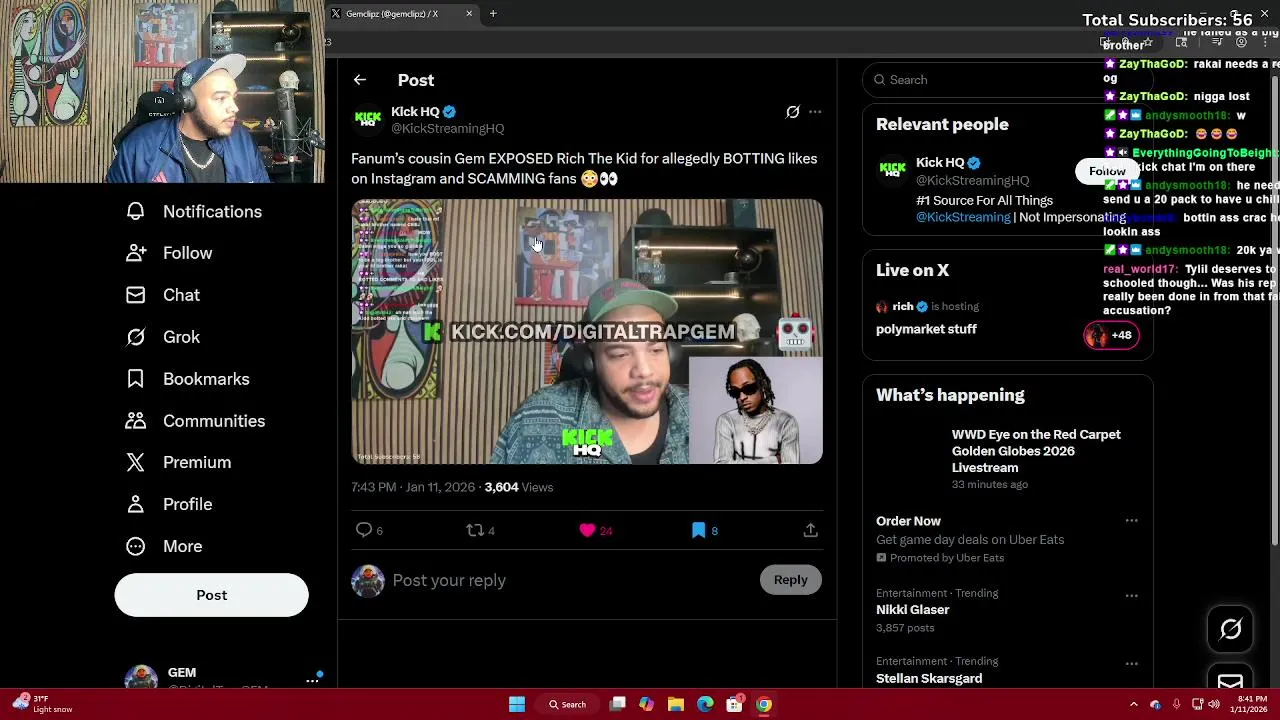This screenshot has height=720, width=1280.
Task: Open options for the Nikki Glaser trend
Action: (1131, 596)
